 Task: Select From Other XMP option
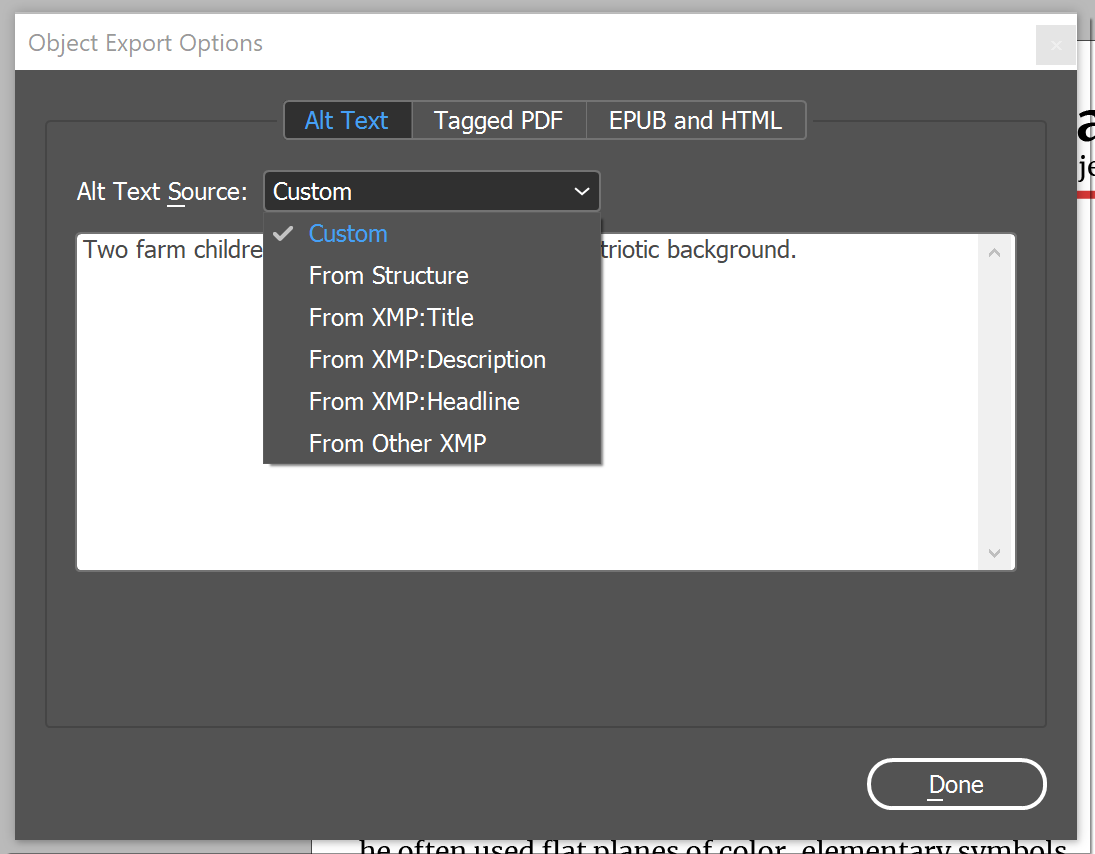432,443
